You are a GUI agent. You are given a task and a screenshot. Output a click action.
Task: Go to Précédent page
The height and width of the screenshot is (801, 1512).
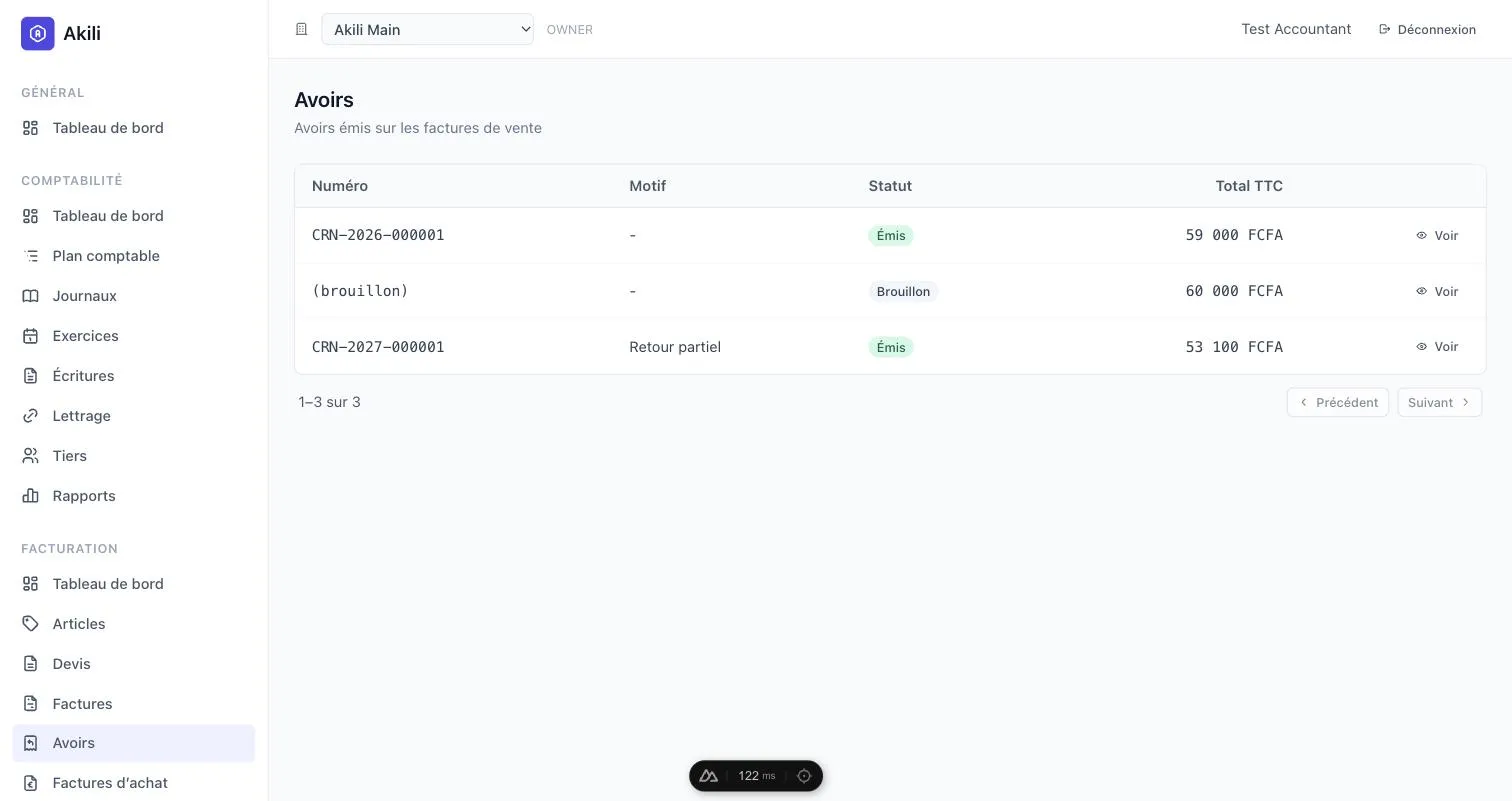(x=1337, y=402)
